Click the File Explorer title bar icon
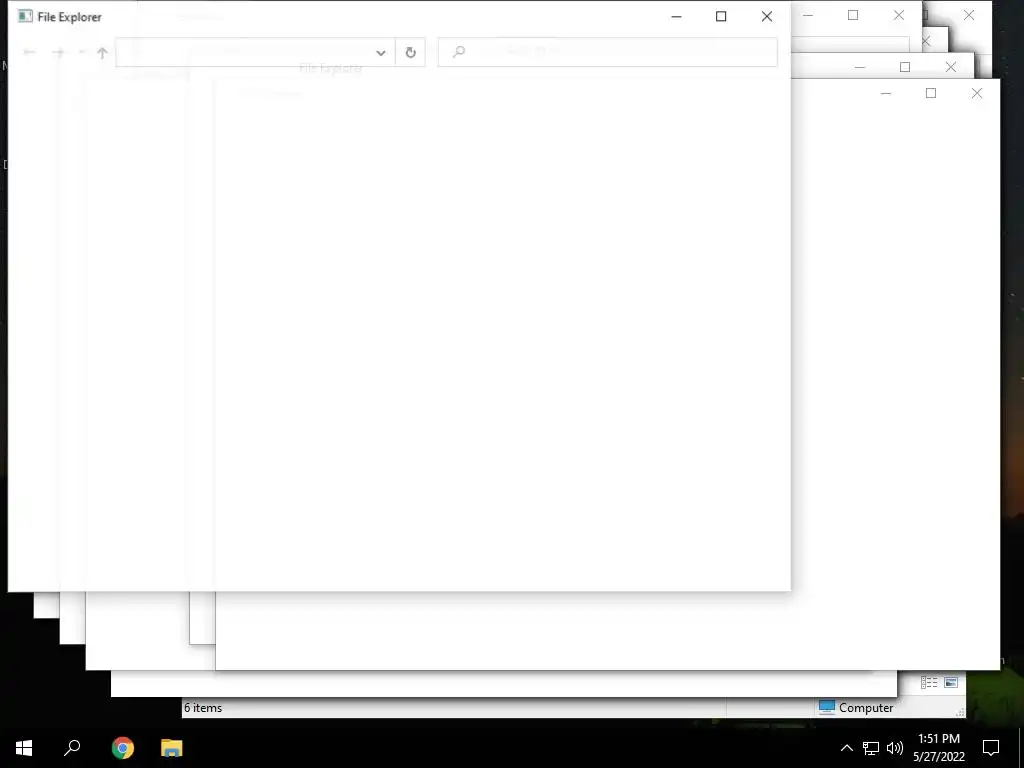 tap(25, 16)
